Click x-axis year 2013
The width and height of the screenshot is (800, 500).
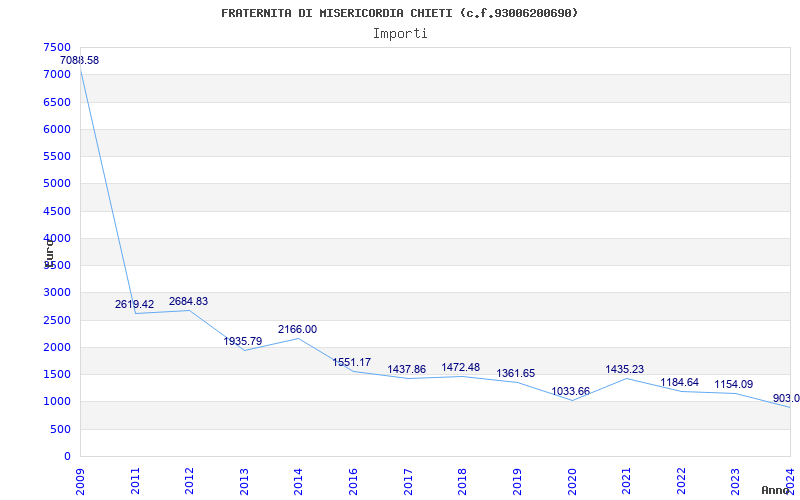[x=244, y=482]
